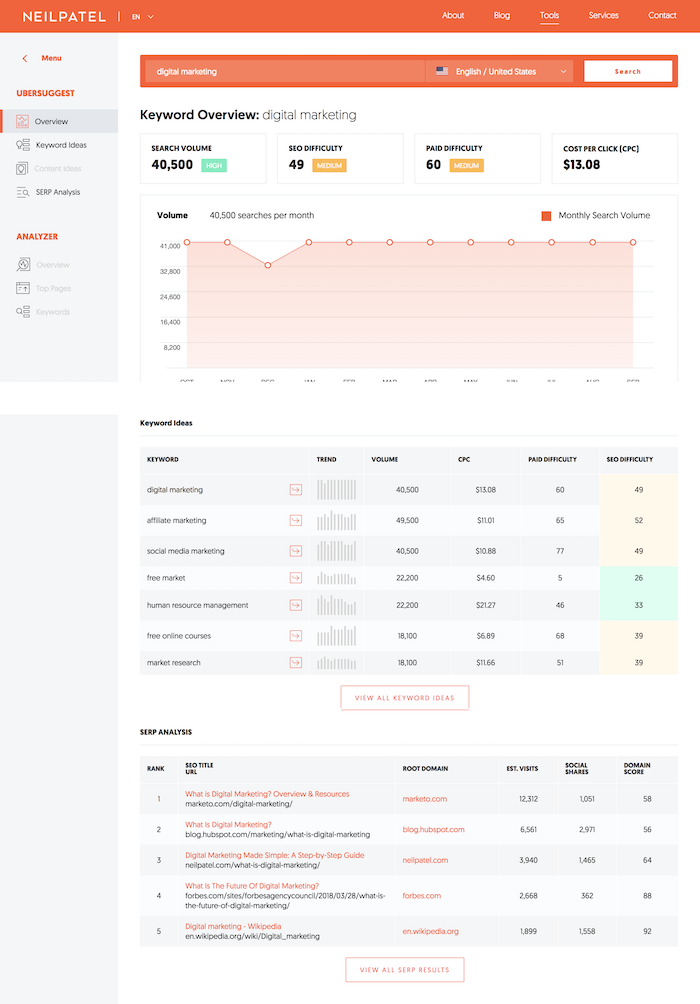Click the $13.08 cost per click value
This screenshot has height=1004, width=700.
582,165
